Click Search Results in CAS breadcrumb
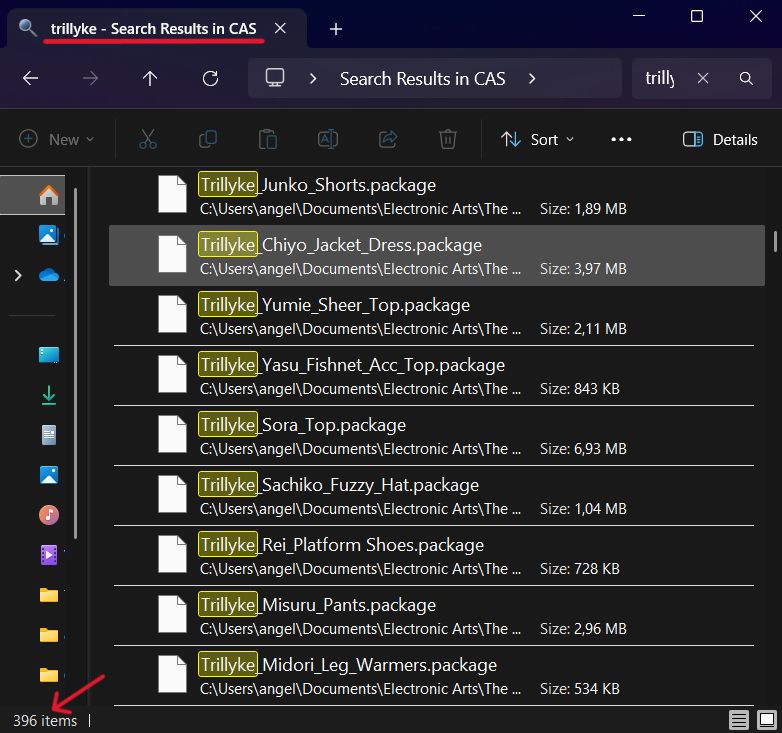This screenshot has width=782, height=733. (x=422, y=78)
